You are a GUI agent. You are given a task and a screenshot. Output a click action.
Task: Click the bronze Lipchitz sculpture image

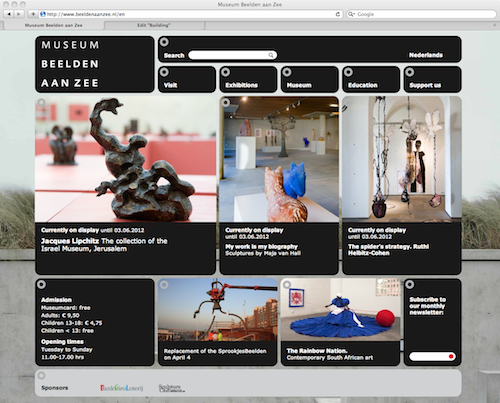pyautogui.click(x=126, y=160)
